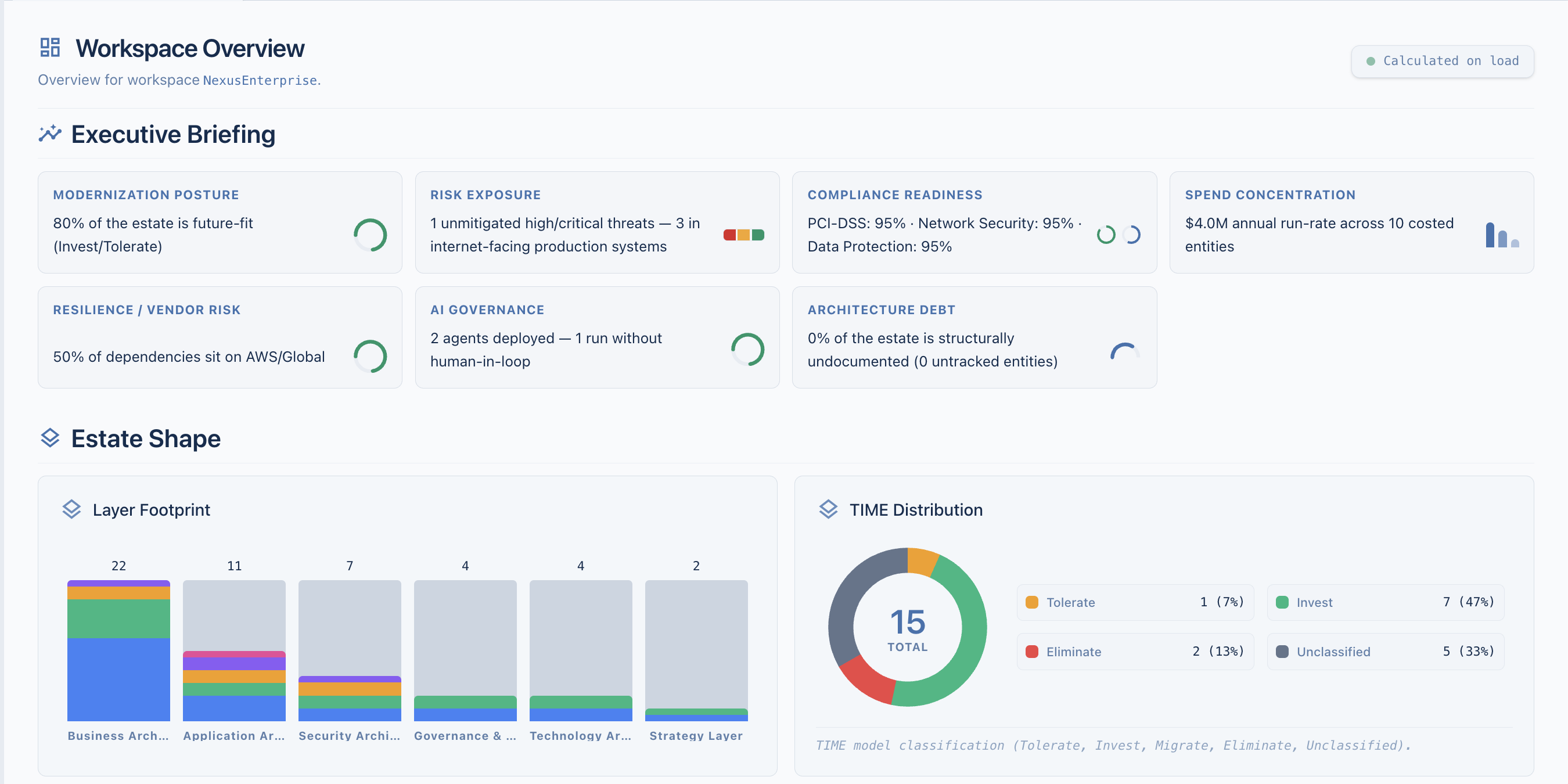Click the Risk Exposure heading

[485, 195]
